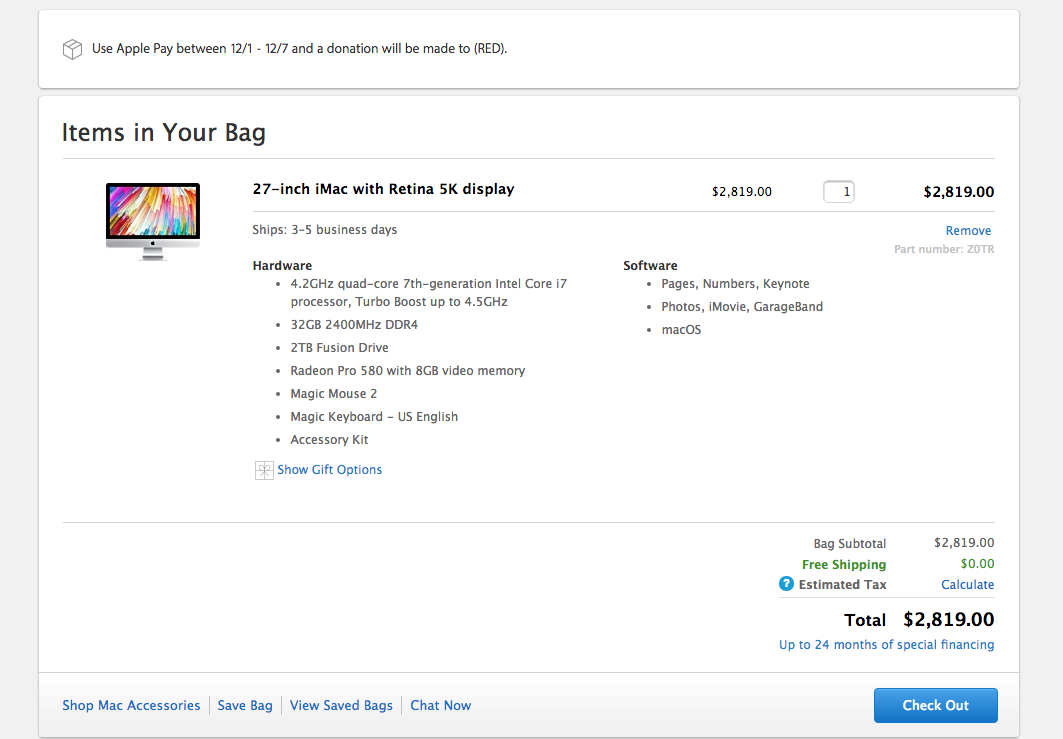Click the 'Ships: 3-5 business days' text
1063x739 pixels.
pyautogui.click(x=325, y=230)
